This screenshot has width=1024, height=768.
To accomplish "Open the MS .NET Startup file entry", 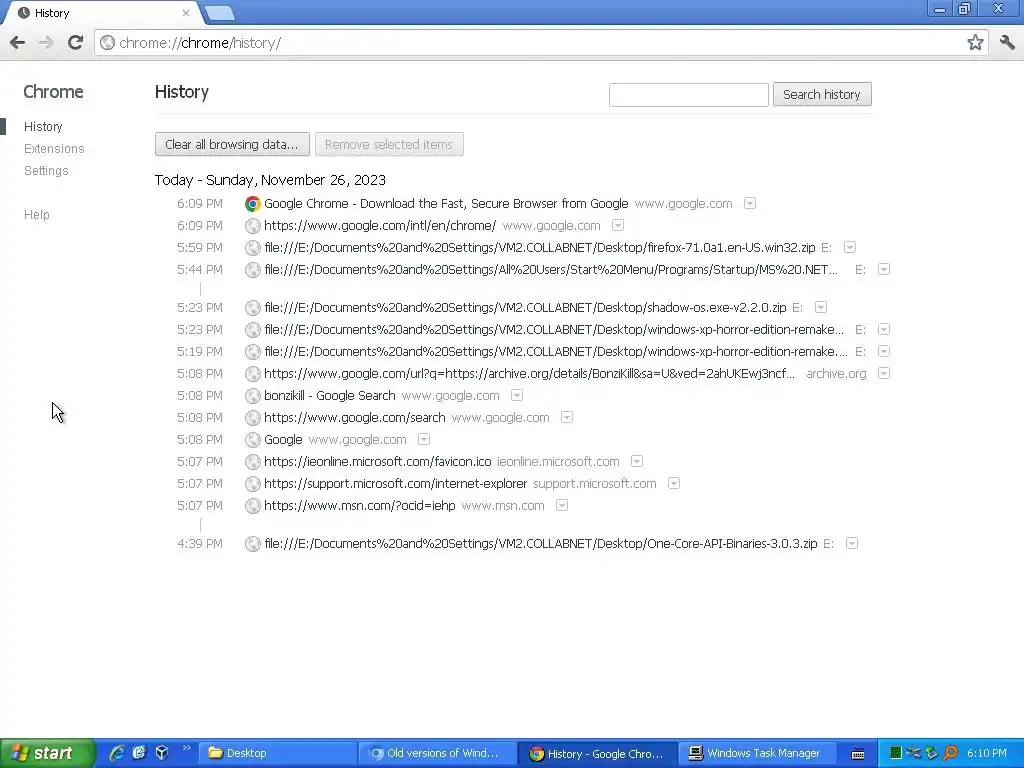I will click(x=551, y=270).
